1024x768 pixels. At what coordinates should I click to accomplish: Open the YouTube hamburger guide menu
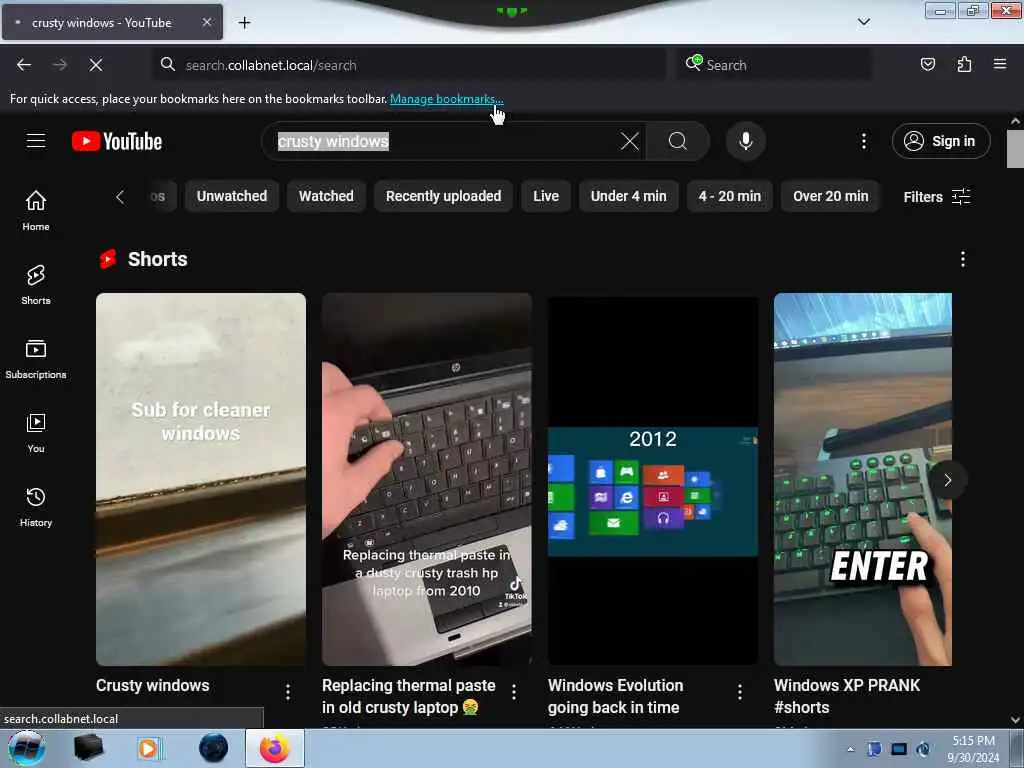[36, 141]
